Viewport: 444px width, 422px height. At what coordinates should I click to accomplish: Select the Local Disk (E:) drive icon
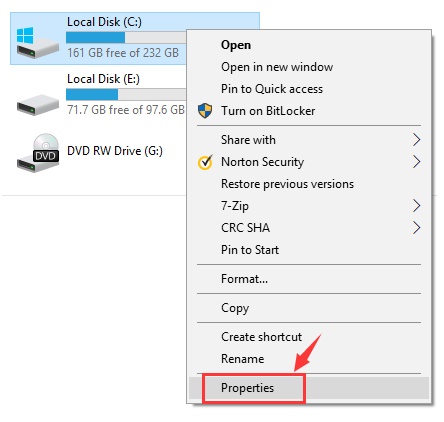tap(38, 105)
